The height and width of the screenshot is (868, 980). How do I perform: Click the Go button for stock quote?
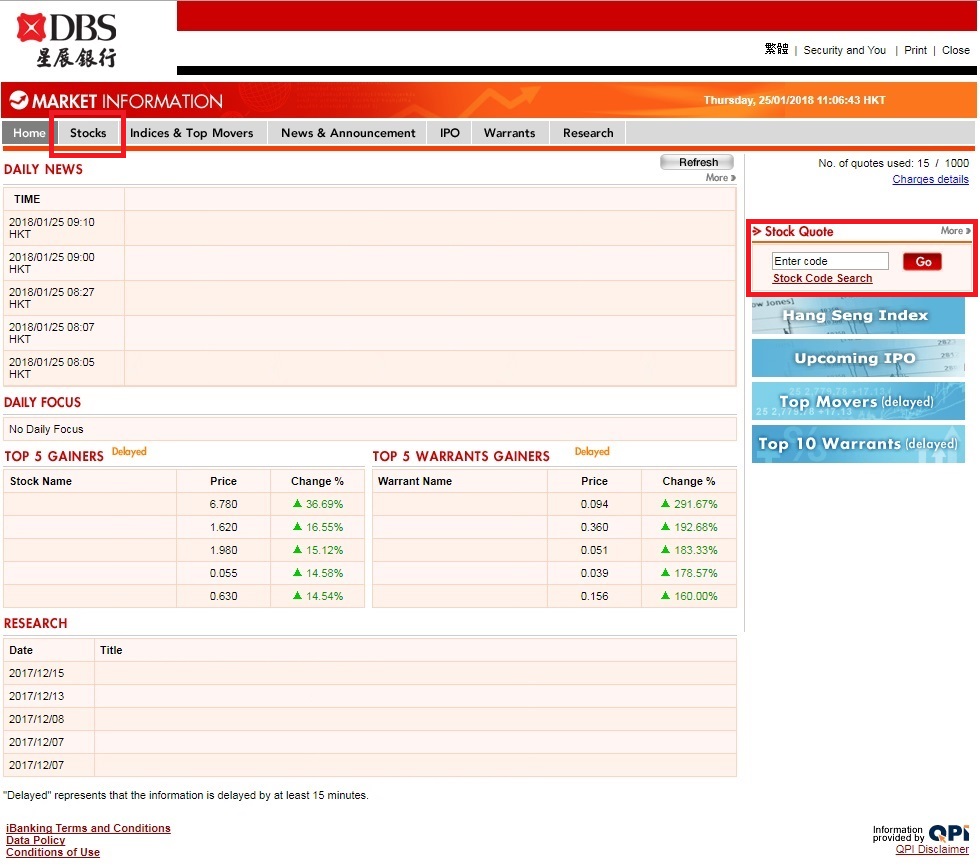point(922,262)
